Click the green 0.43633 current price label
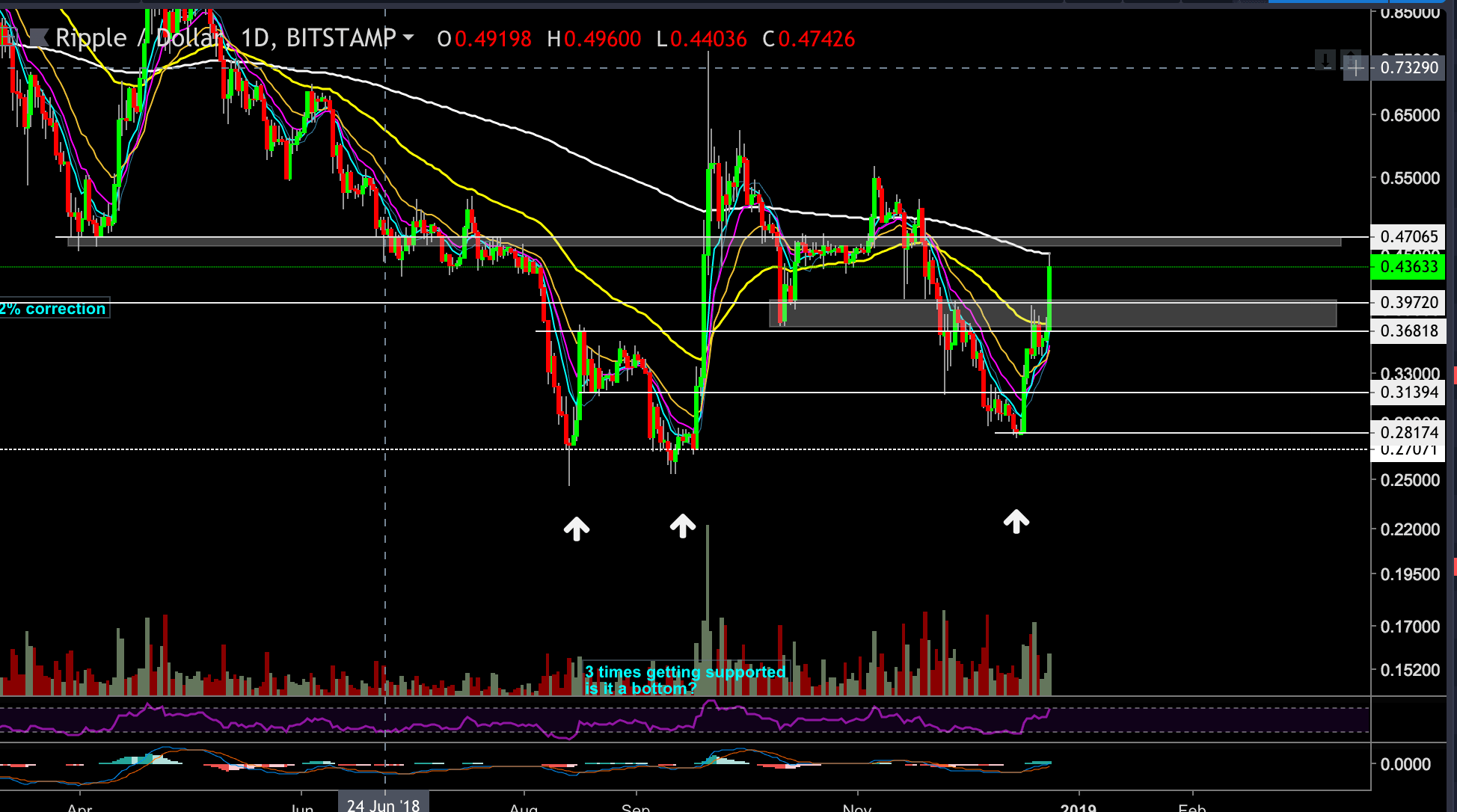Image resolution: width=1457 pixels, height=812 pixels. (x=1408, y=267)
